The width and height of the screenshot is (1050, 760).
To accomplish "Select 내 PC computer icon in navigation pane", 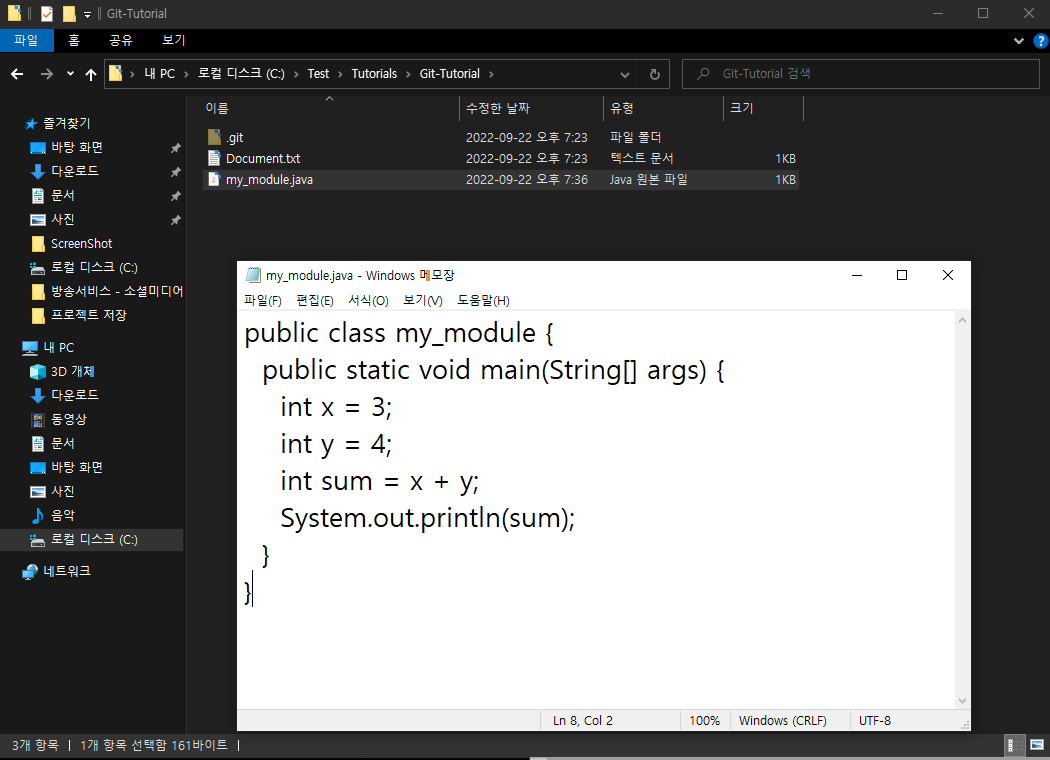I will [x=30, y=348].
